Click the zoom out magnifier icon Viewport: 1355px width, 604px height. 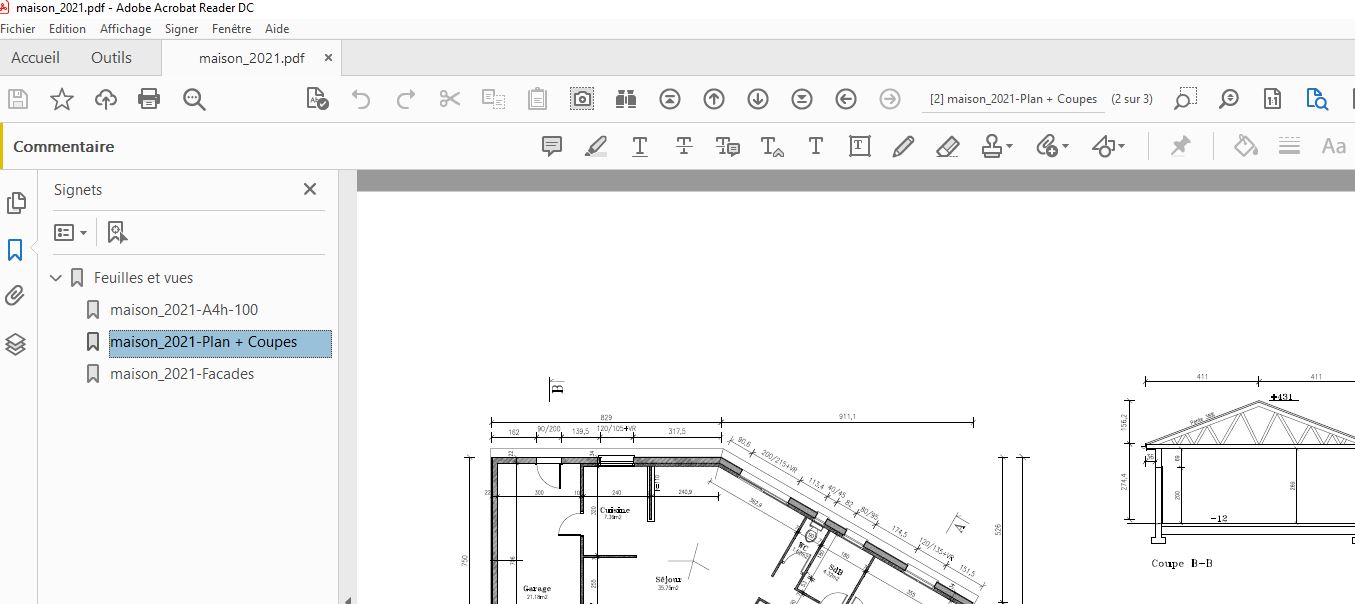click(x=1229, y=99)
